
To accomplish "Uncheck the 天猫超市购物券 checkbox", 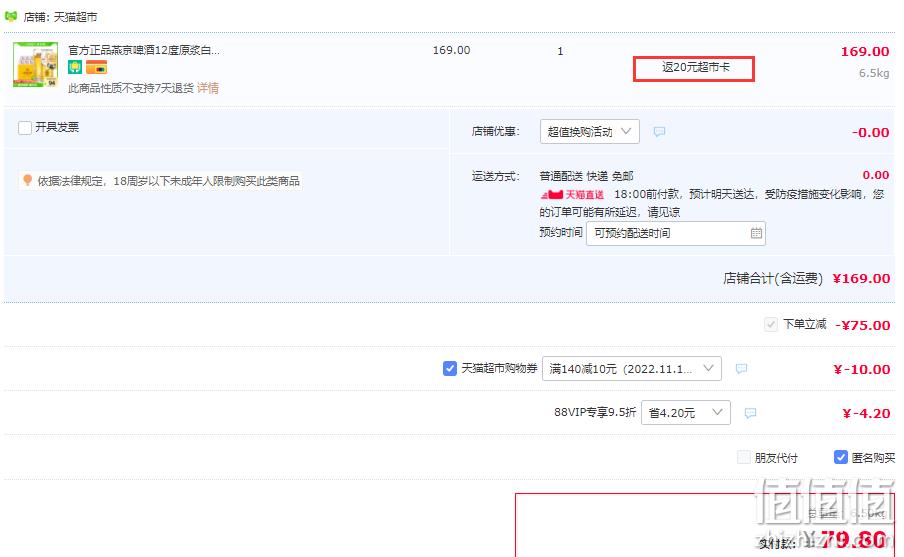I will pyautogui.click(x=450, y=368).
